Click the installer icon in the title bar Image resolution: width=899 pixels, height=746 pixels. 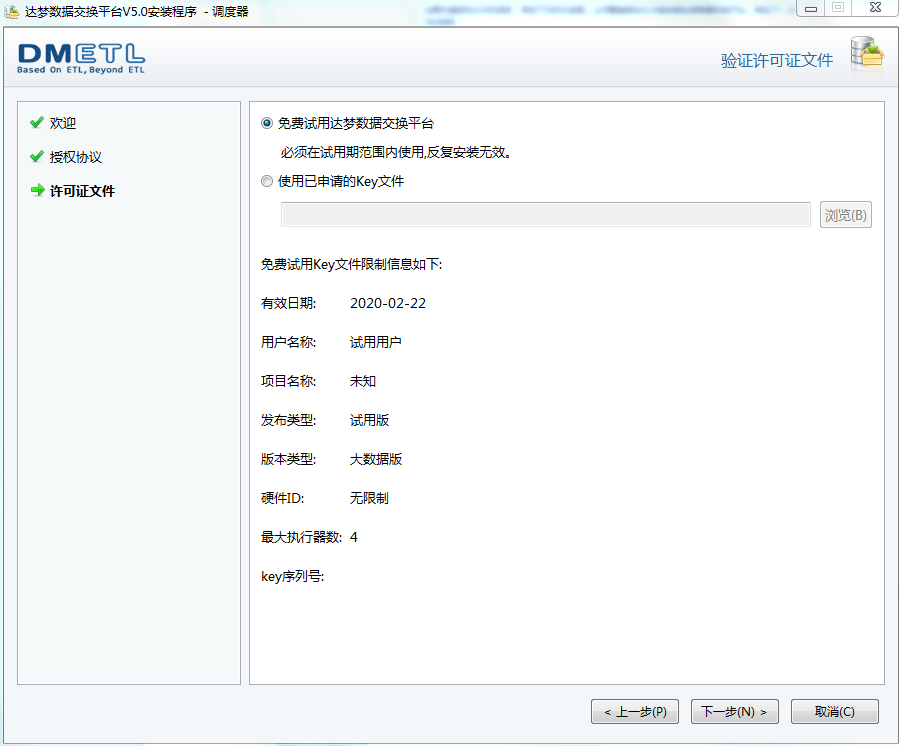(11, 11)
